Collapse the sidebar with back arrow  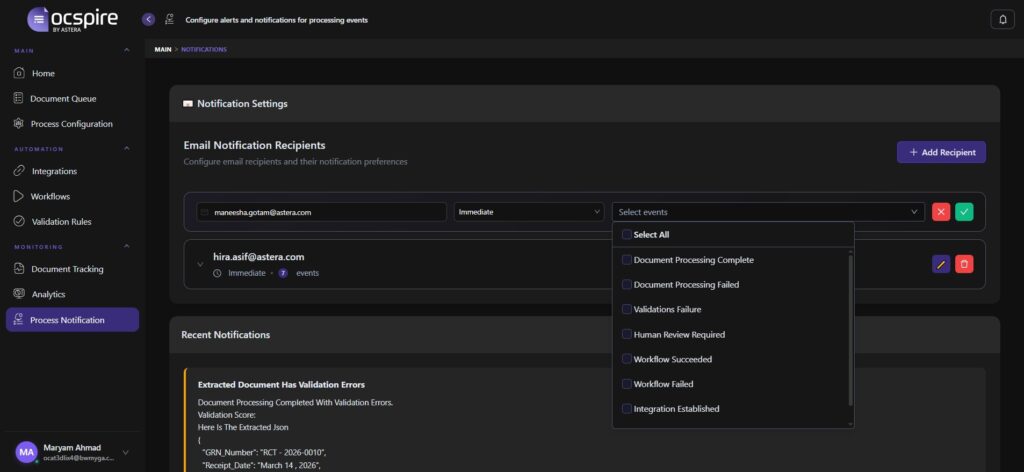pyautogui.click(x=148, y=20)
